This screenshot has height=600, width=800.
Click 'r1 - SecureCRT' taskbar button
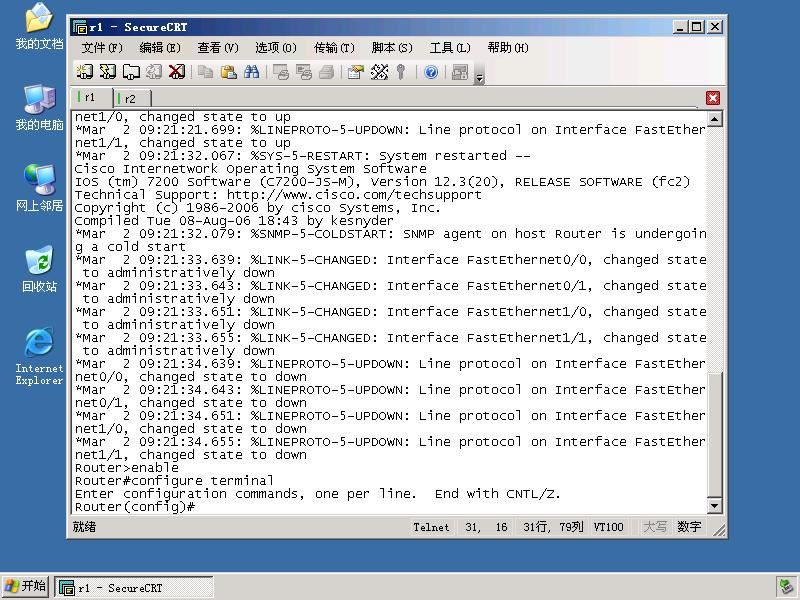(x=133, y=588)
